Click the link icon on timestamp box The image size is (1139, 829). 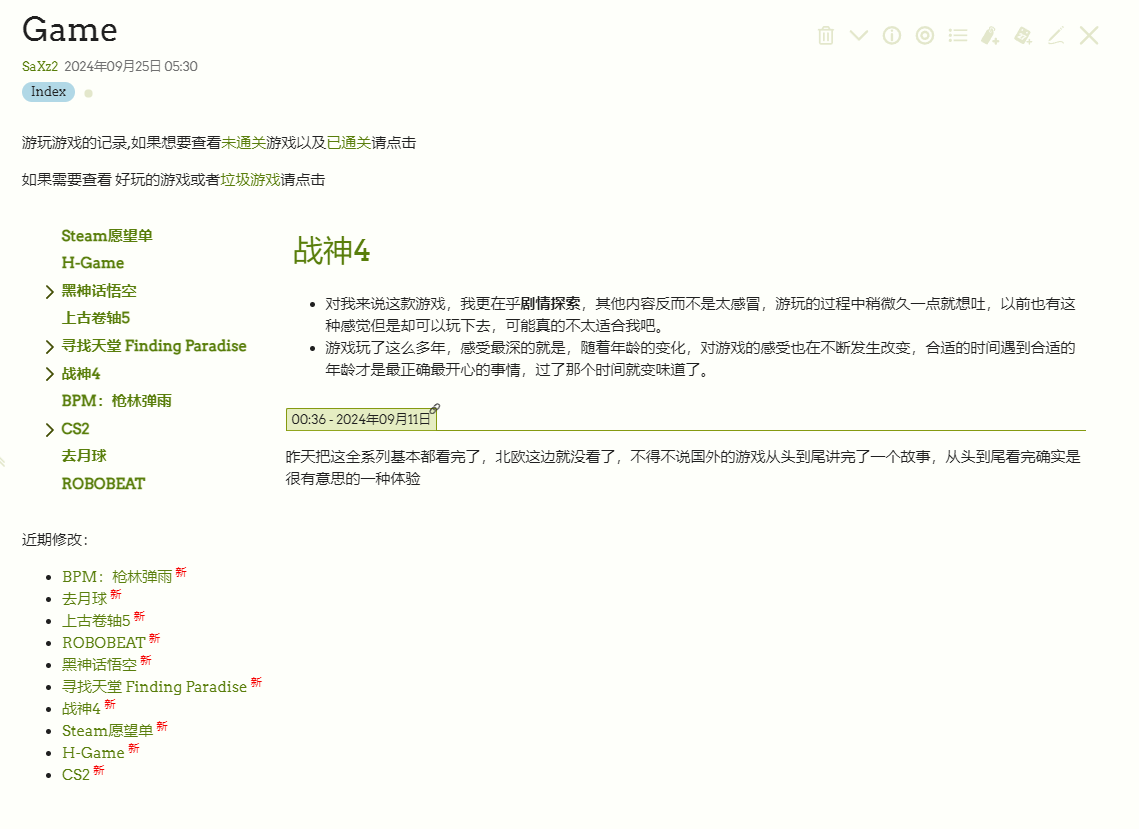[435, 408]
